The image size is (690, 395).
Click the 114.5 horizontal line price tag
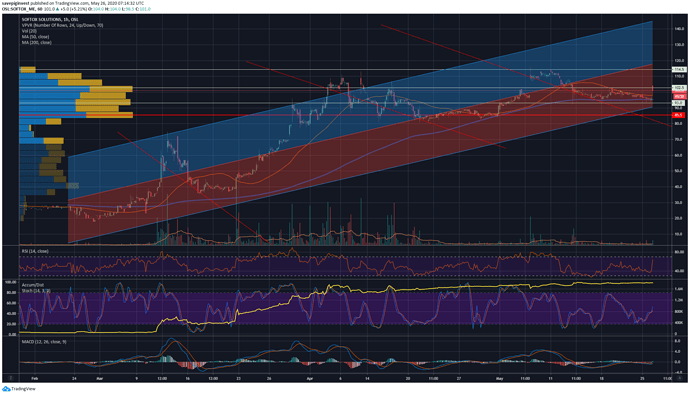[x=679, y=69]
